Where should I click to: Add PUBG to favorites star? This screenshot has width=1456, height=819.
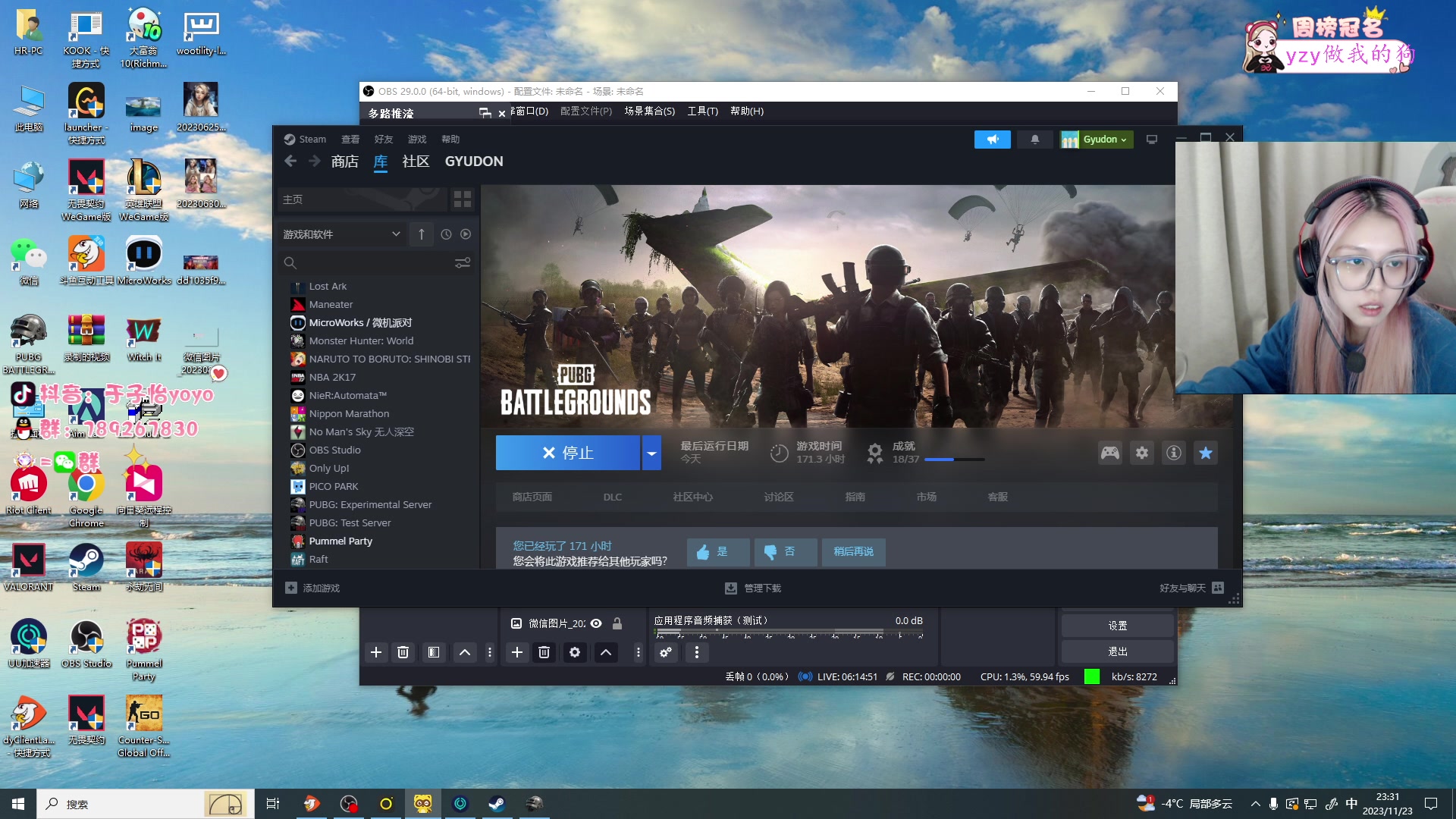[1206, 453]
